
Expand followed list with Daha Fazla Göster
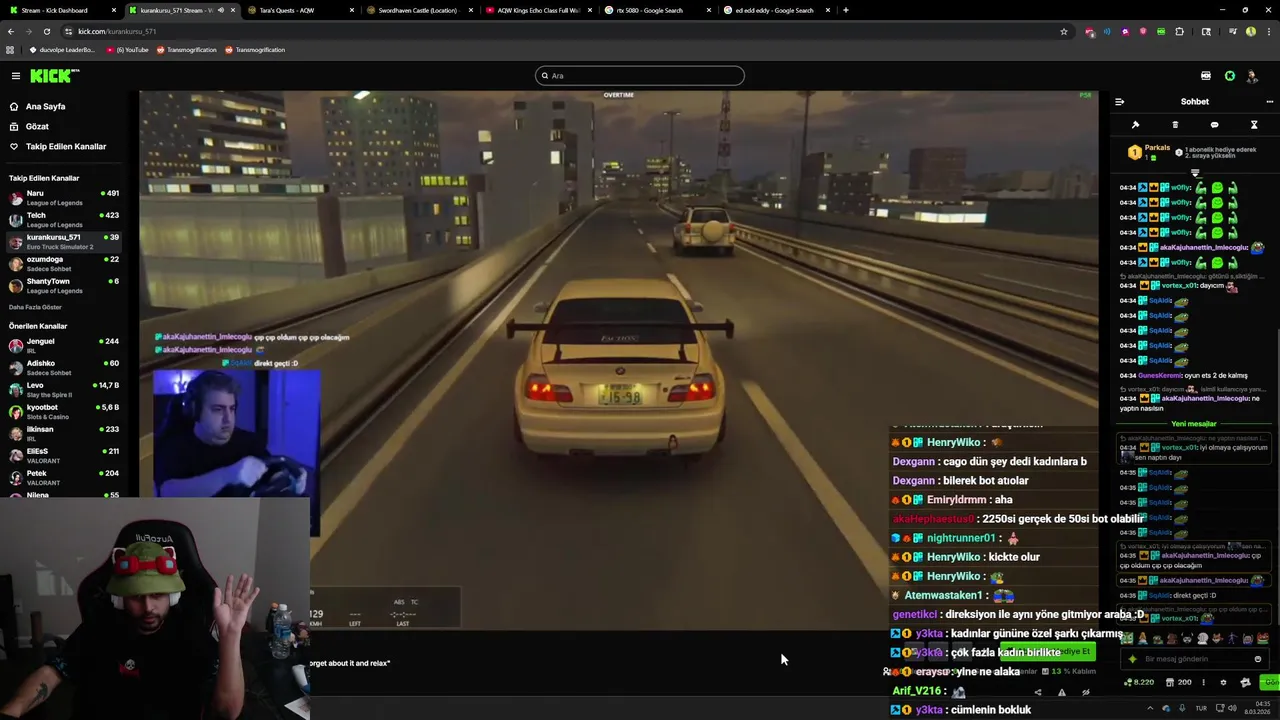(x=35, y=307)
